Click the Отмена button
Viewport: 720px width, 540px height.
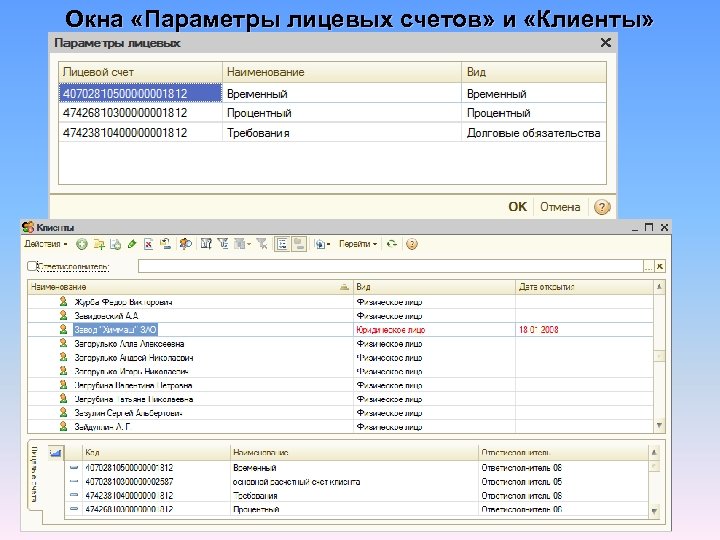560,207
